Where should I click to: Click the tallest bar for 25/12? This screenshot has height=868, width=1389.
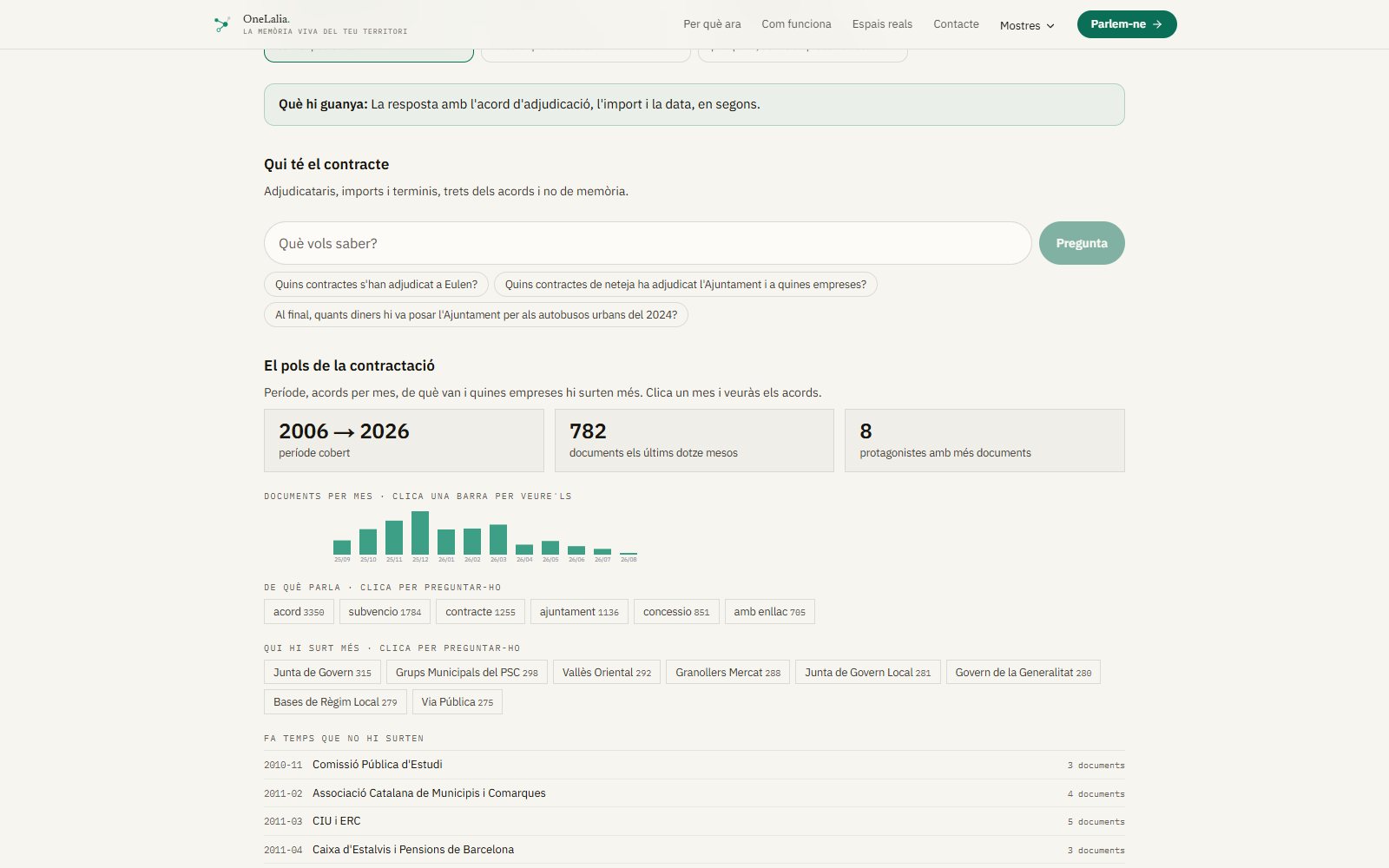(420, 533)
